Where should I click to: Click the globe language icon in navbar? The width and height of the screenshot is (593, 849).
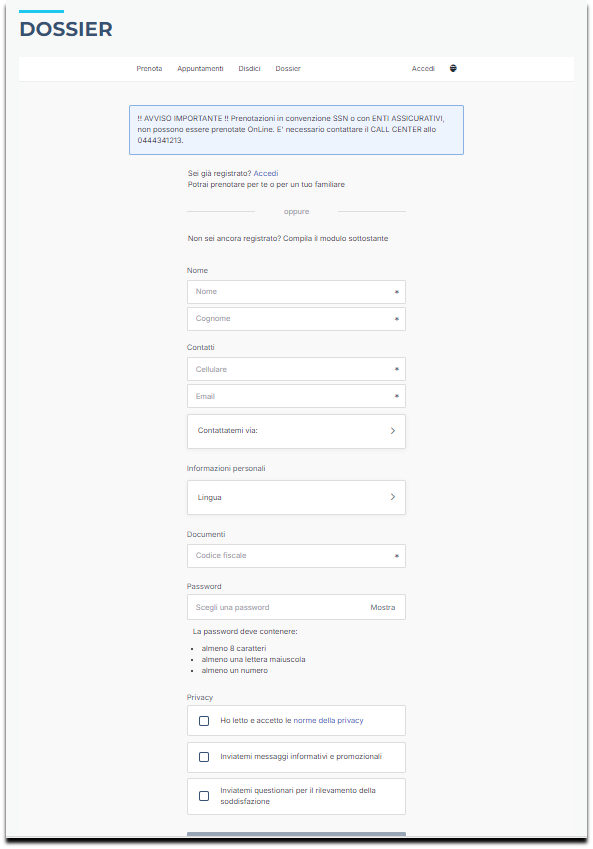click(453, 68)
